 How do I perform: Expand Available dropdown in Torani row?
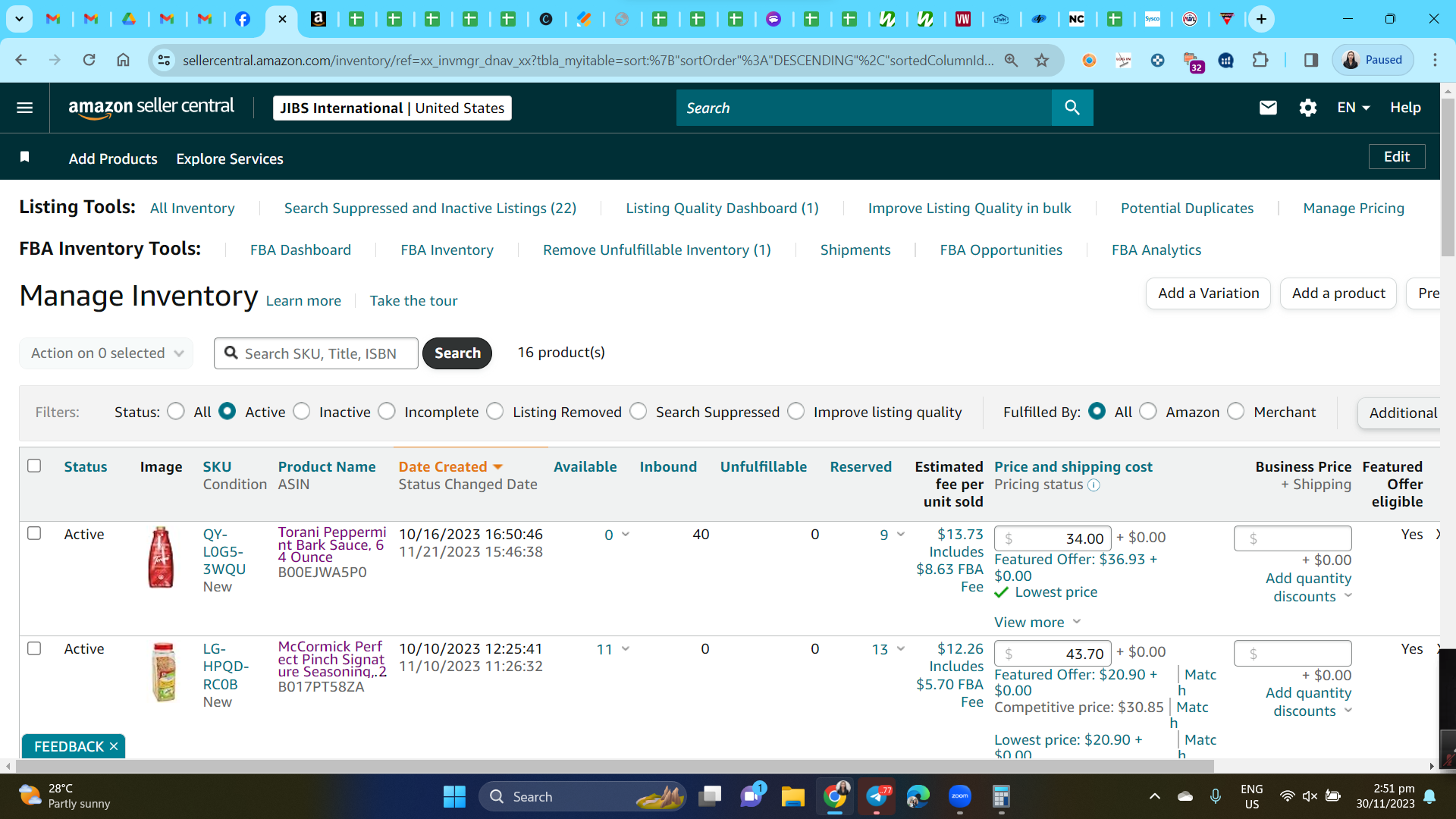626,534
